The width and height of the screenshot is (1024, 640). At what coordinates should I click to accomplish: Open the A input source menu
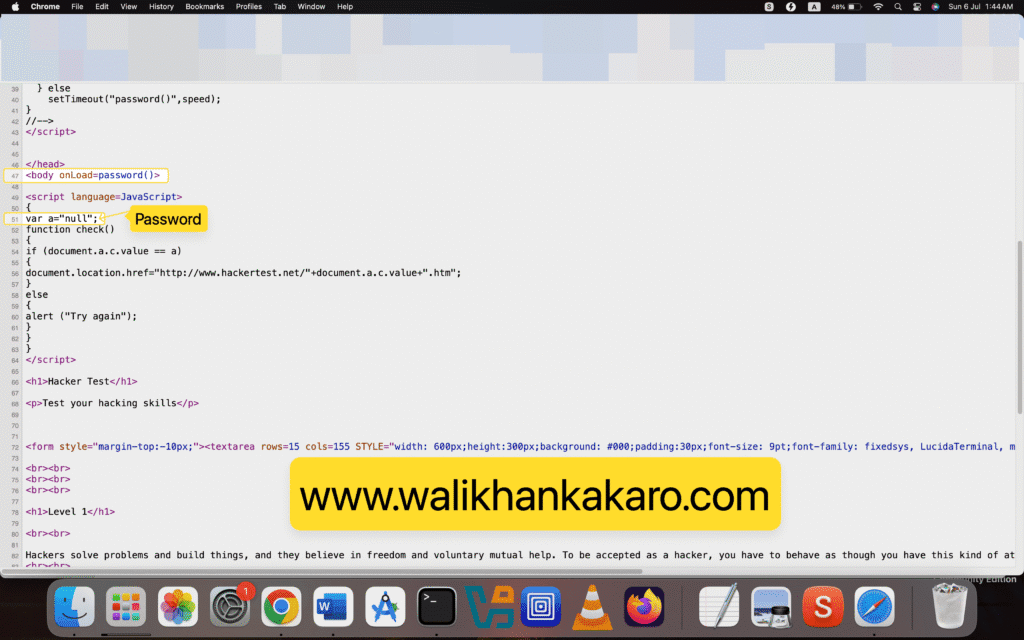point(814,7)
